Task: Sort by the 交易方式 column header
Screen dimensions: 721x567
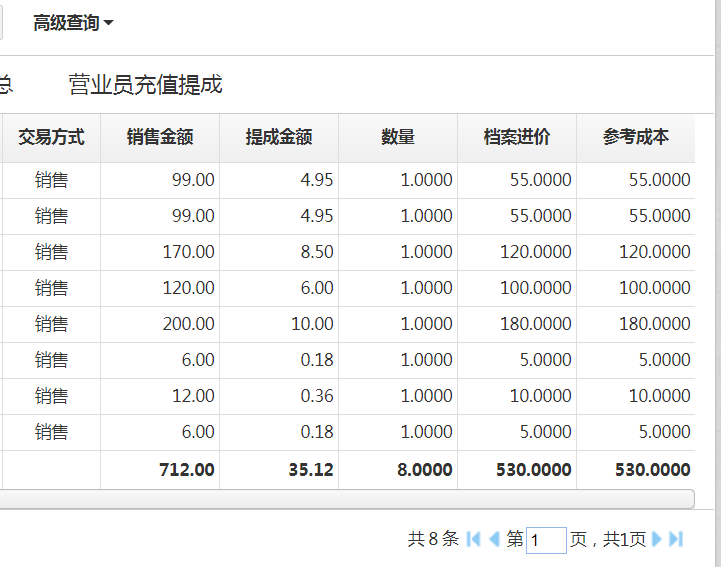Action: click(51, 138)
